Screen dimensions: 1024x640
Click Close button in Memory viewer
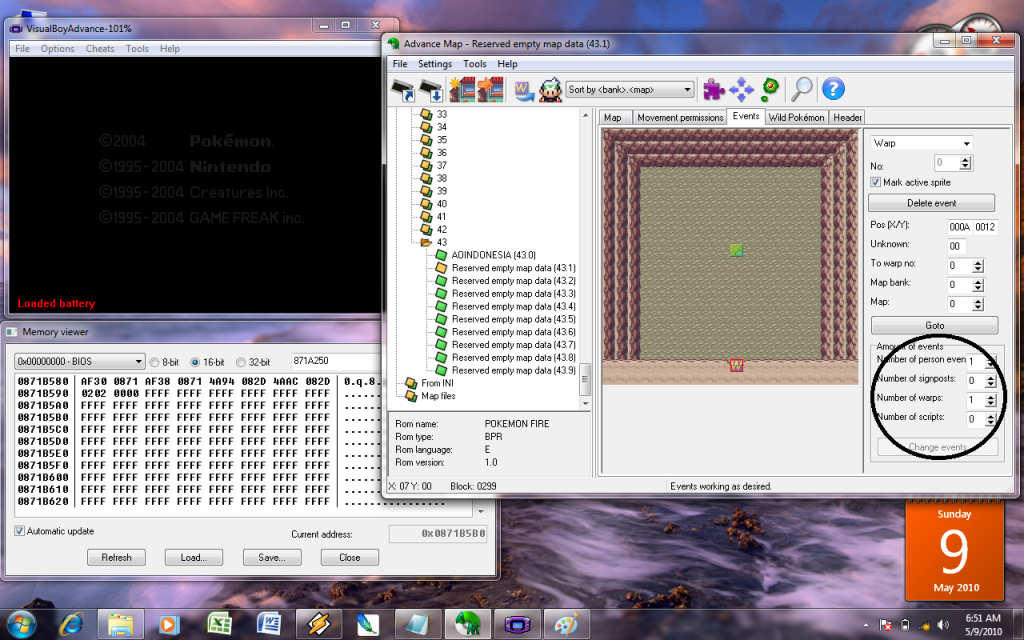coord(349,557)
